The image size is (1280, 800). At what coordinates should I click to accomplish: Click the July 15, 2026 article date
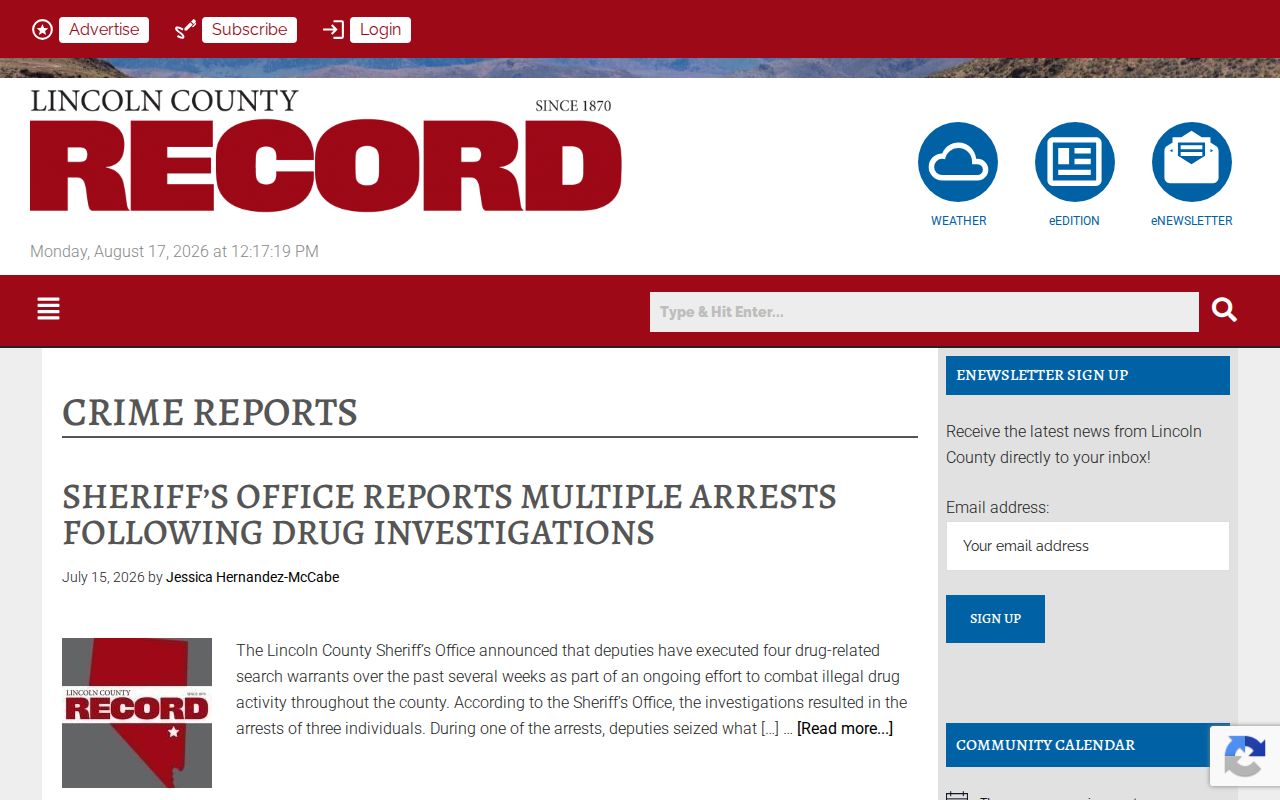(103, 577)
